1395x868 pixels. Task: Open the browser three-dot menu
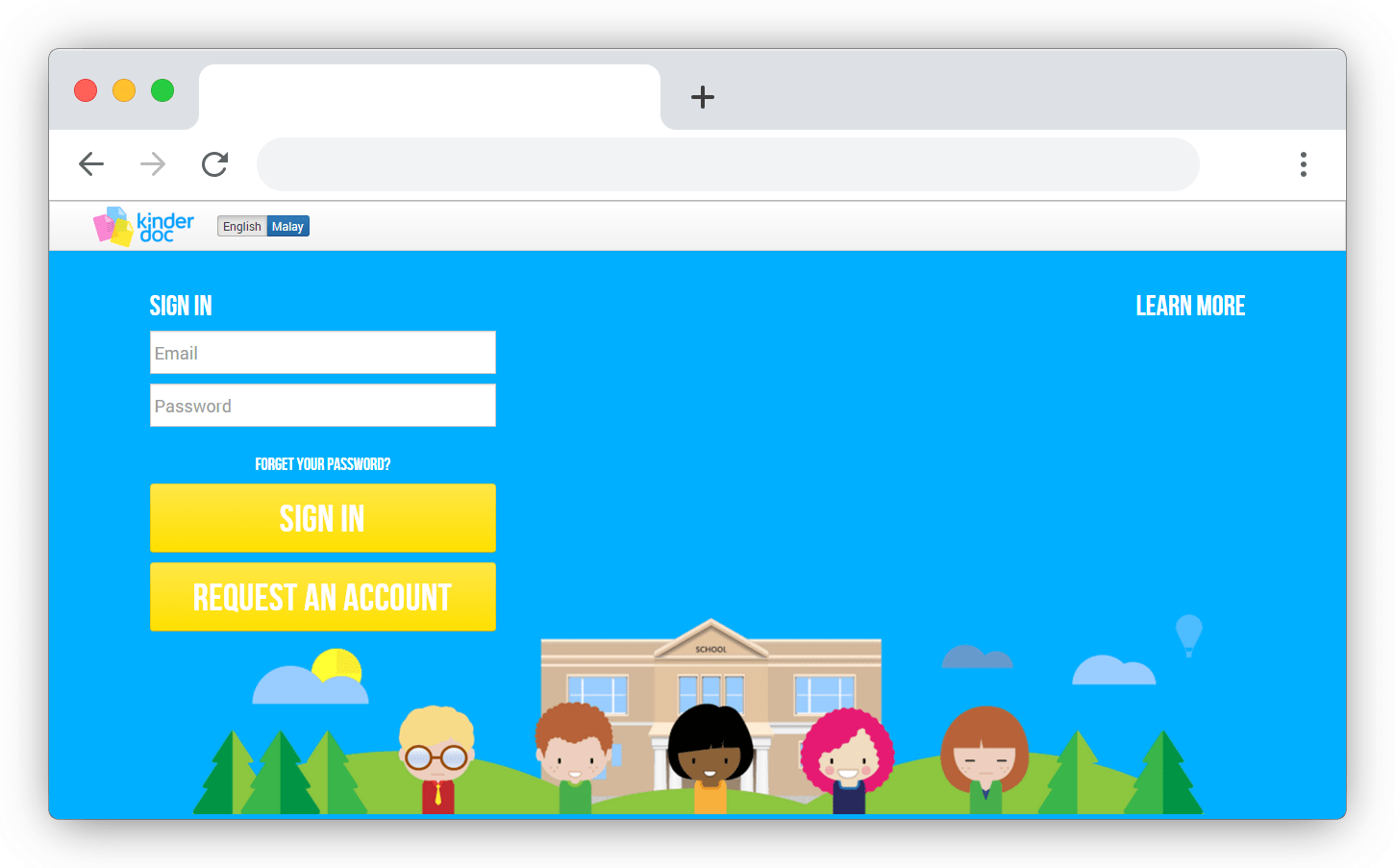[1304, 164]
